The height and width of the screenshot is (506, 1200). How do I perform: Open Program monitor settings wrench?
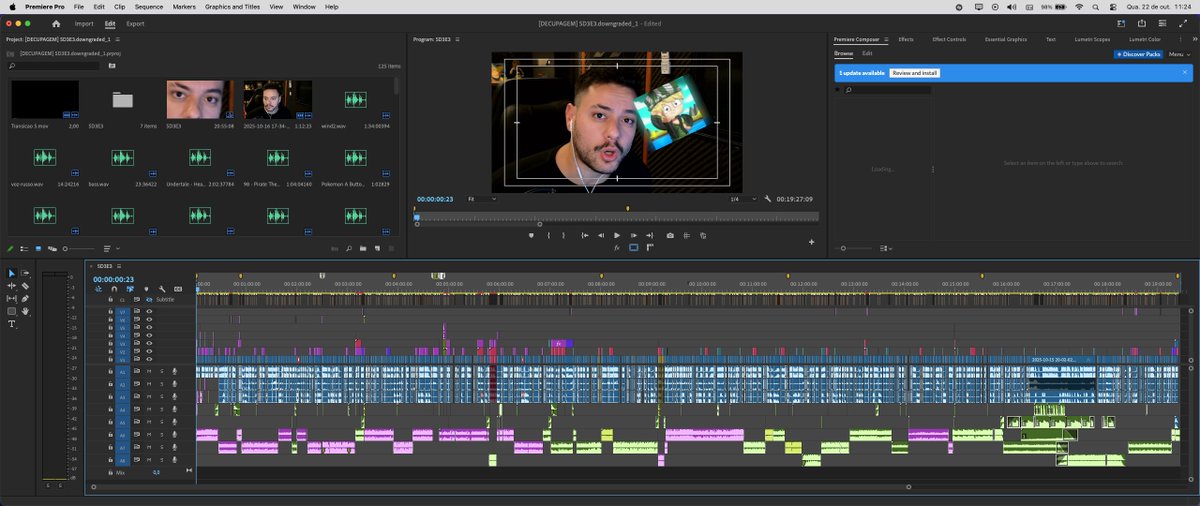tap(768, 199)
